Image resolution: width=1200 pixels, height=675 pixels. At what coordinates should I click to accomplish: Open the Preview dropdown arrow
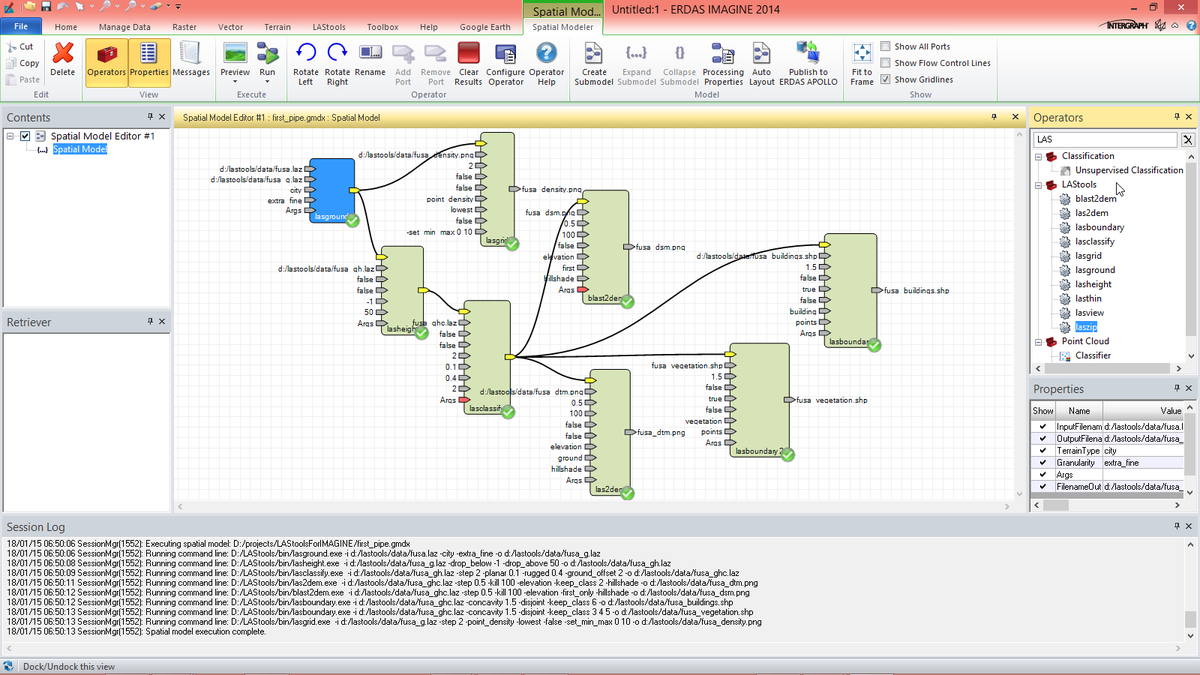click(235, 82)
